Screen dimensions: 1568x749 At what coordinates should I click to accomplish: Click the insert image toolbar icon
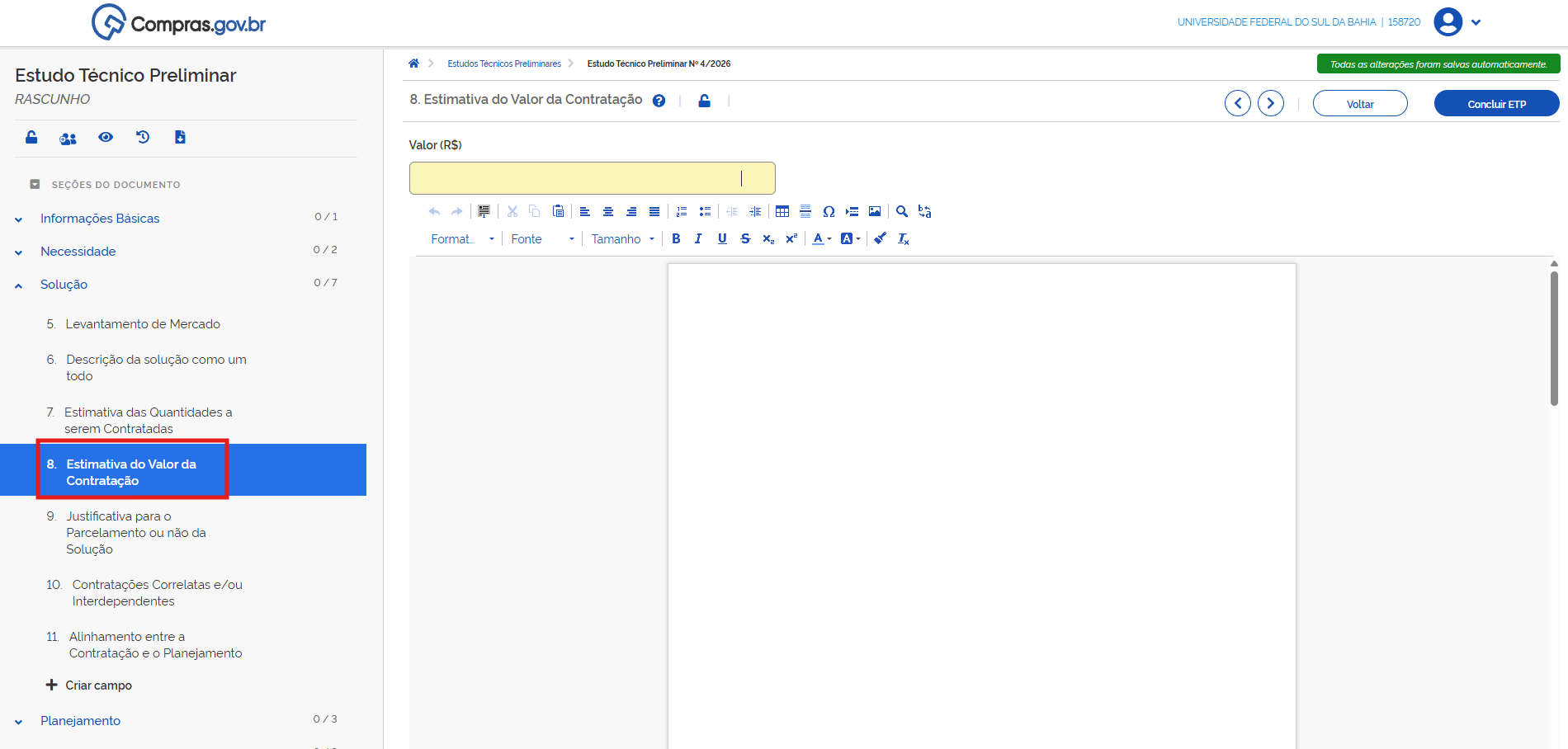pyautogui.click(x=875, y=212)
